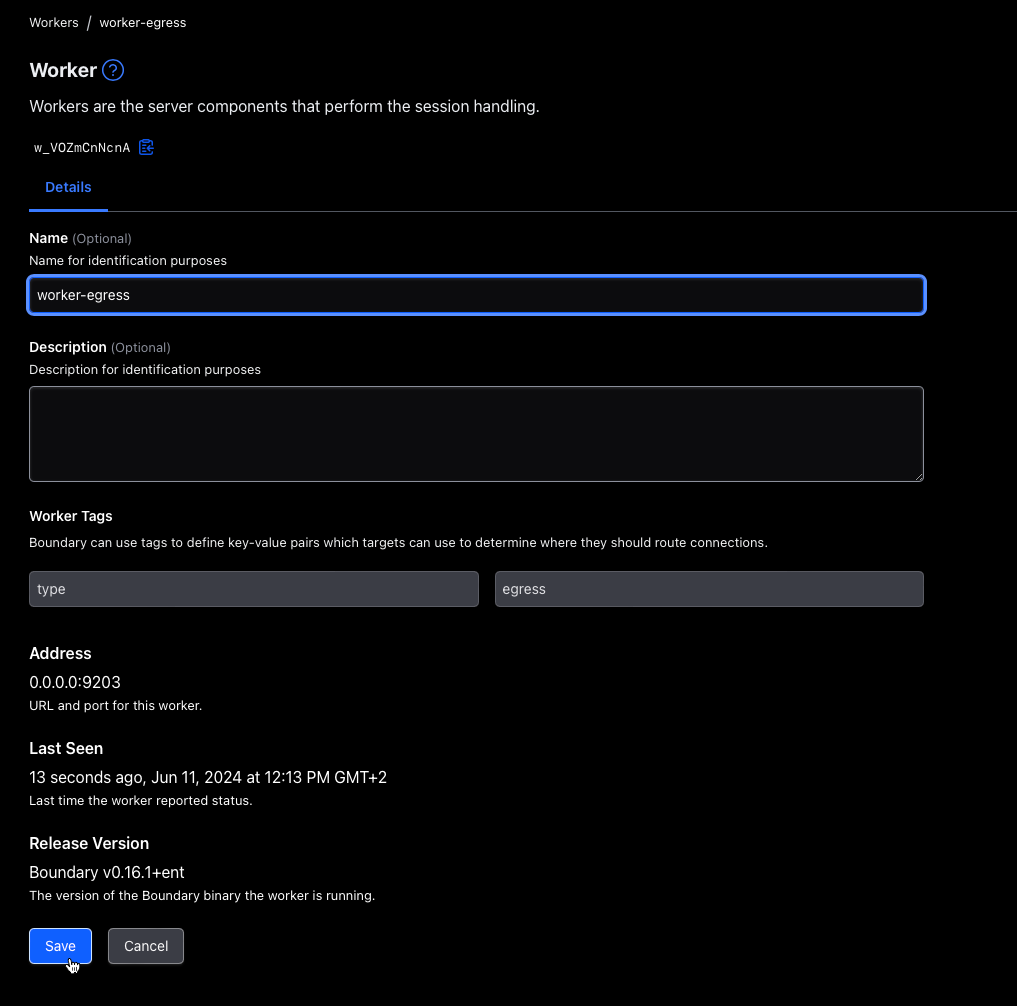Click the Worker Tags section heading
The width and height of the screenshot is (1017, 1006).
tap(71, 516)
